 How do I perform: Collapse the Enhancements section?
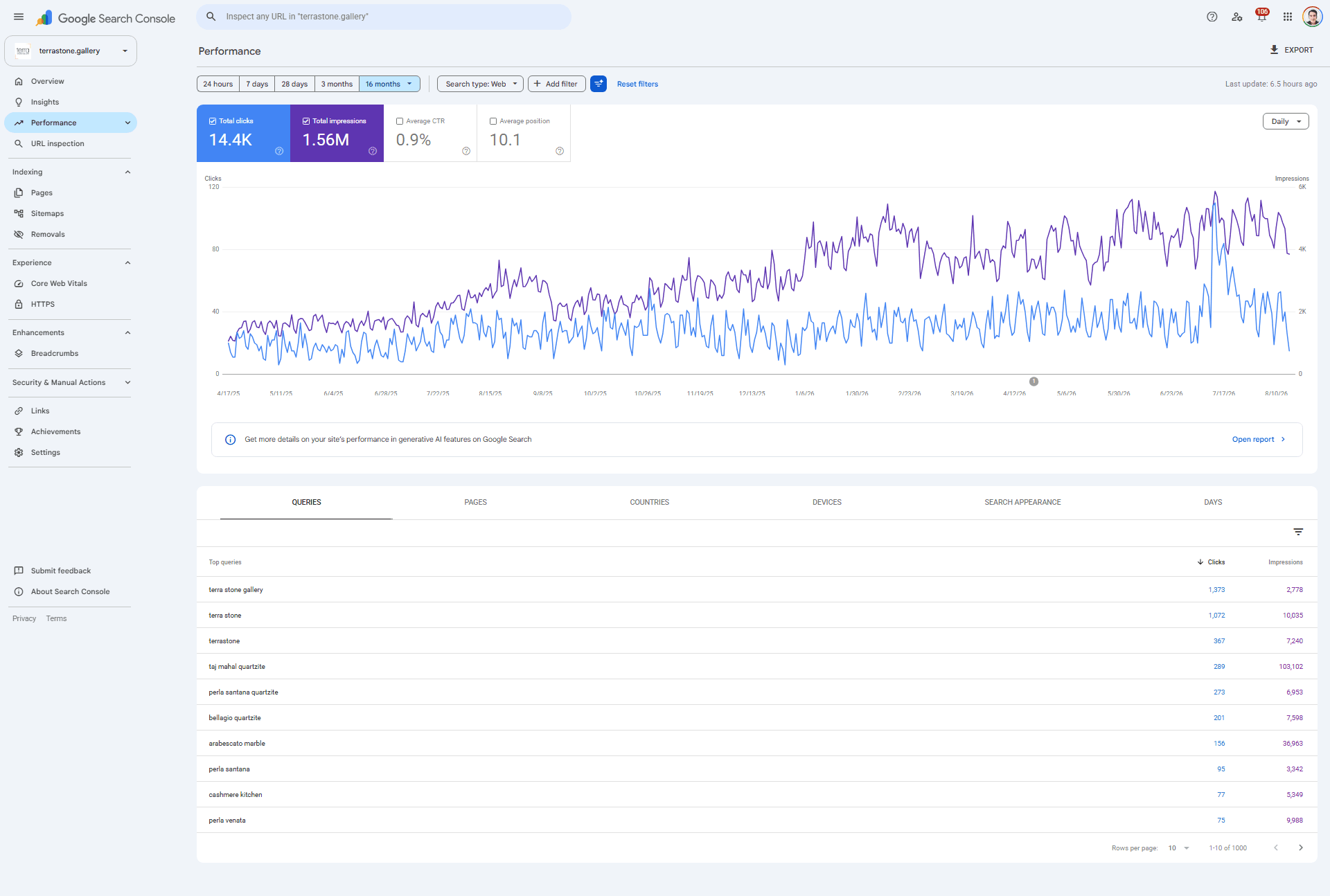point(127,333)
